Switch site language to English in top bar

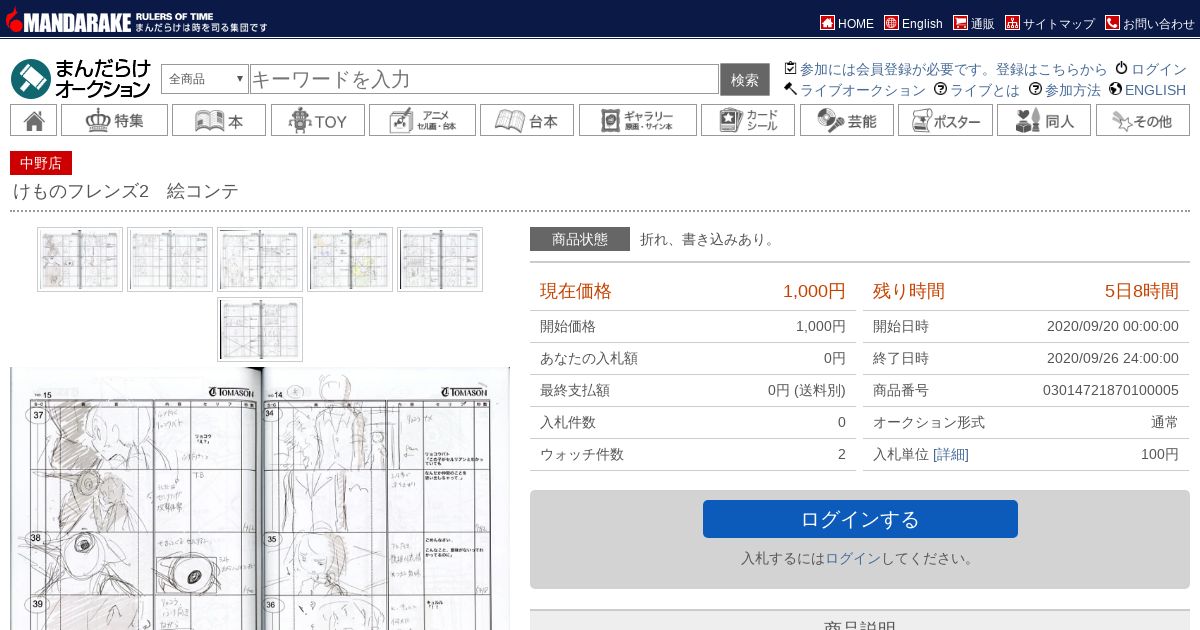point(913,23)
